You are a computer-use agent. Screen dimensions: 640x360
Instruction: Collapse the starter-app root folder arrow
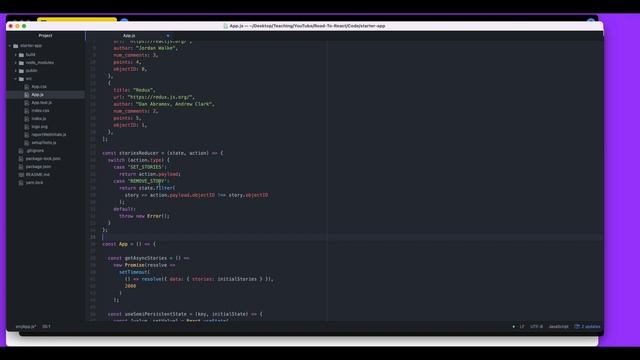point(10,46)
